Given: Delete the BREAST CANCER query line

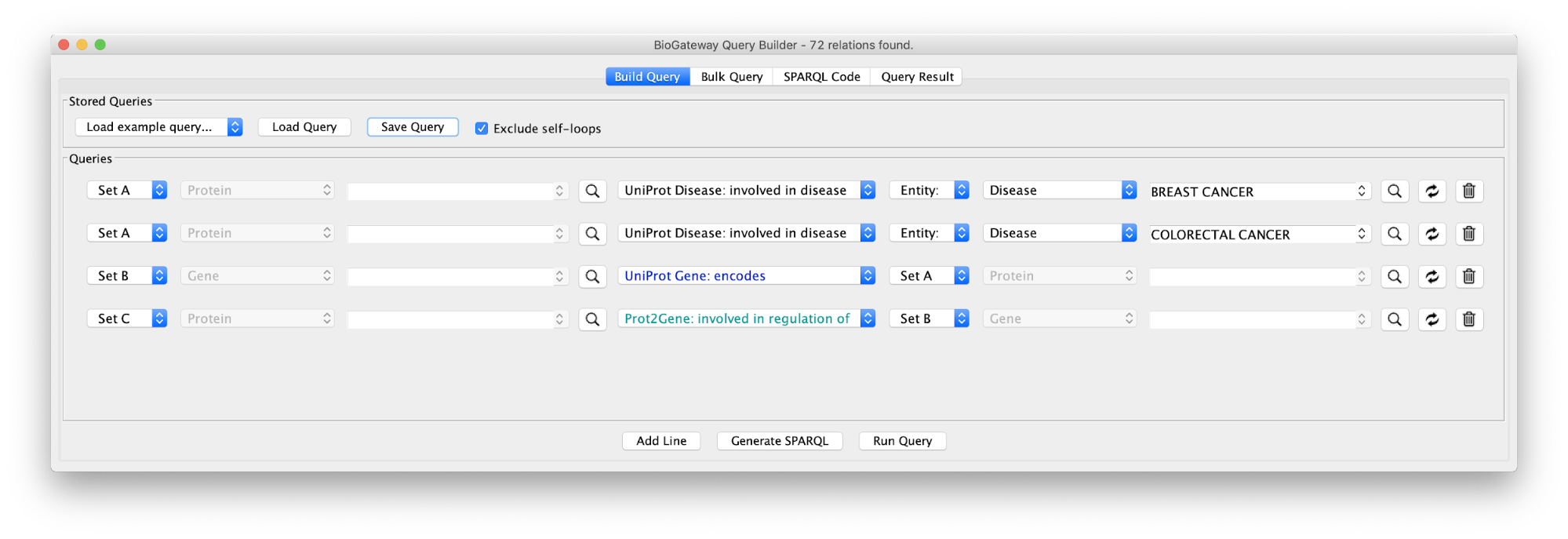Looking at the screenshot, I should pyautogui.click(x=1468, y=191).
